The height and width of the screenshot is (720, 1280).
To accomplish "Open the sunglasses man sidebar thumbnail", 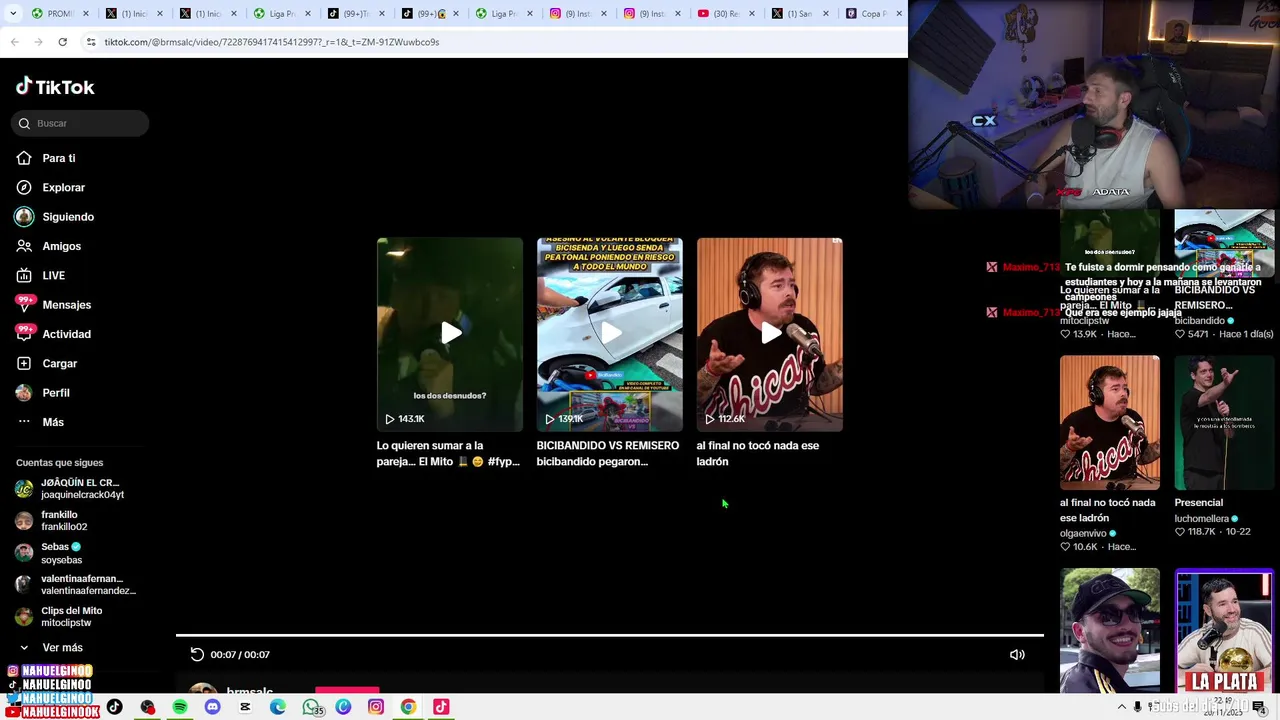I will pyautogui.click(x=1110, y=631).
